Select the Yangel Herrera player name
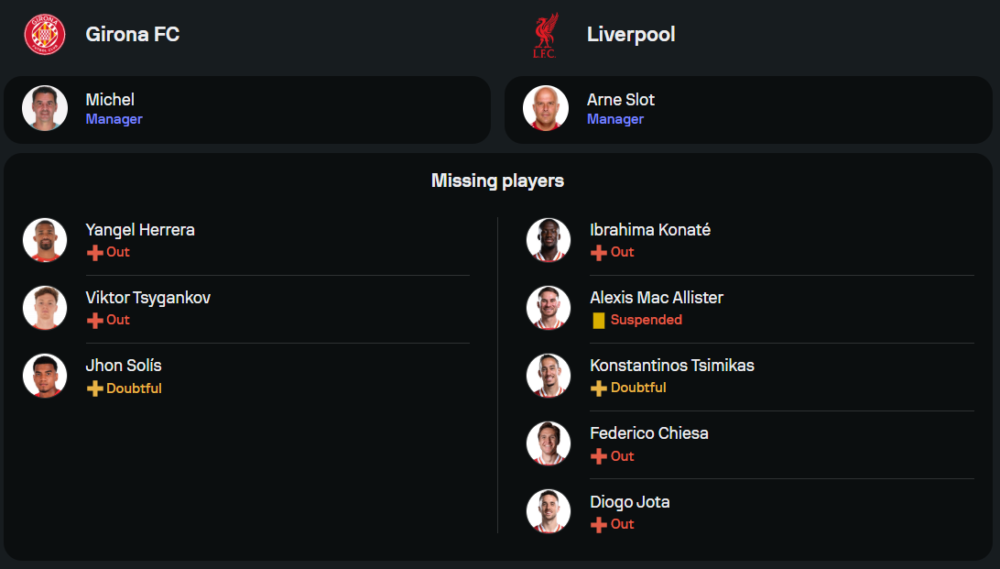1000x569 pixels. tap(140, 230)
